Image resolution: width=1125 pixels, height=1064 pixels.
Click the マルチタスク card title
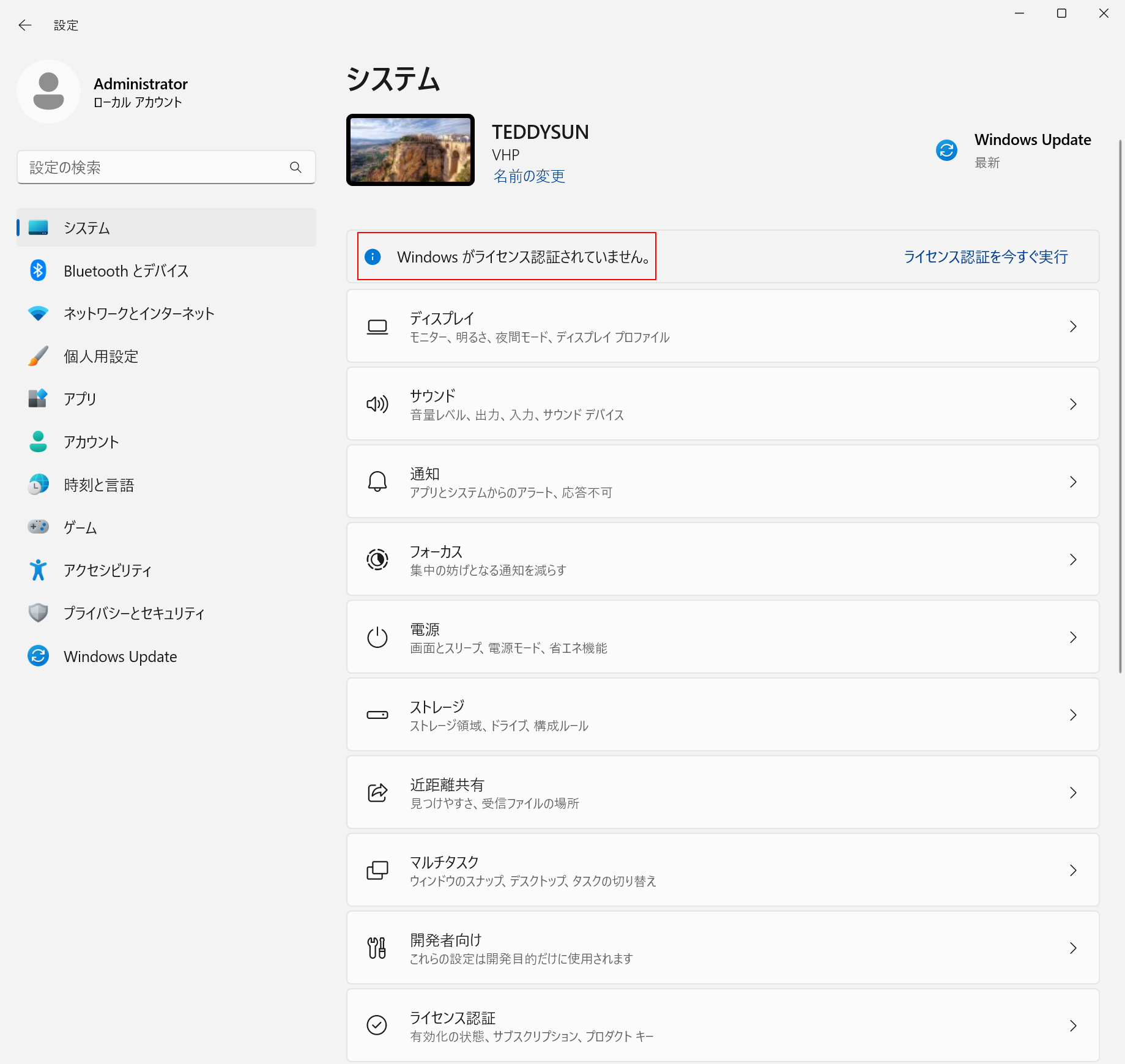coord(444,862)
